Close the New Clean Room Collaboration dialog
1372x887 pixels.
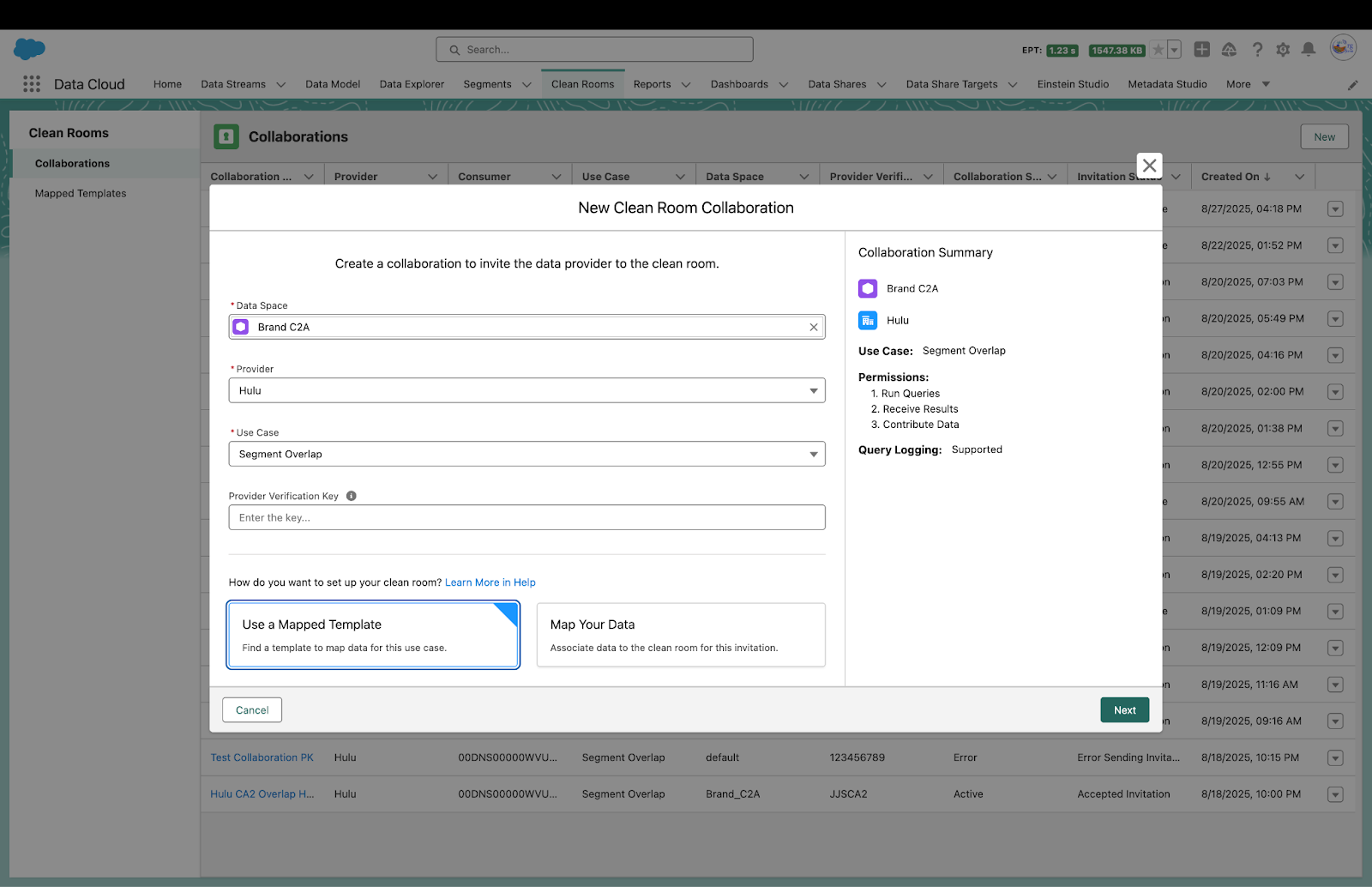[1150, 166]
